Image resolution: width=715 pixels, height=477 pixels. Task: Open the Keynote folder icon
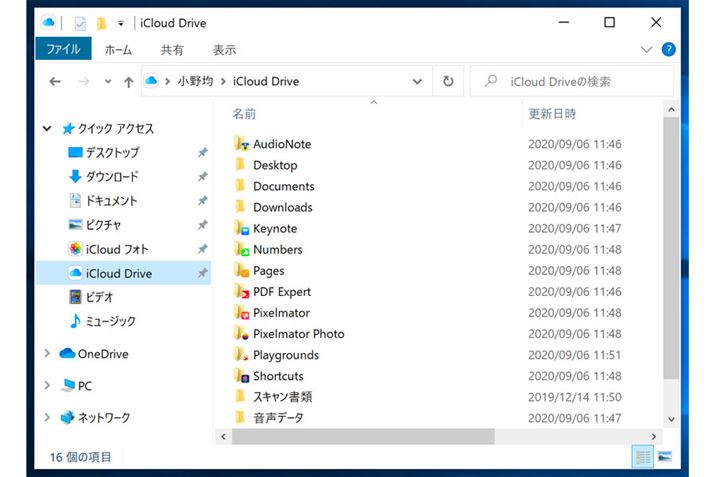241,229
